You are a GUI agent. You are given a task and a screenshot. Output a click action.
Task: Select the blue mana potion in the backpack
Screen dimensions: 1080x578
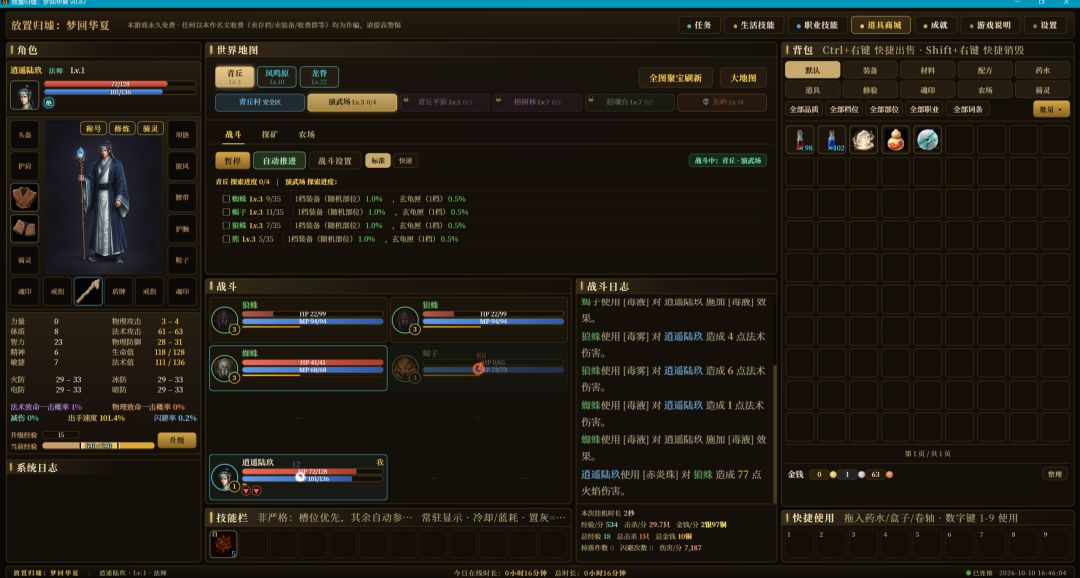point(831,140)
